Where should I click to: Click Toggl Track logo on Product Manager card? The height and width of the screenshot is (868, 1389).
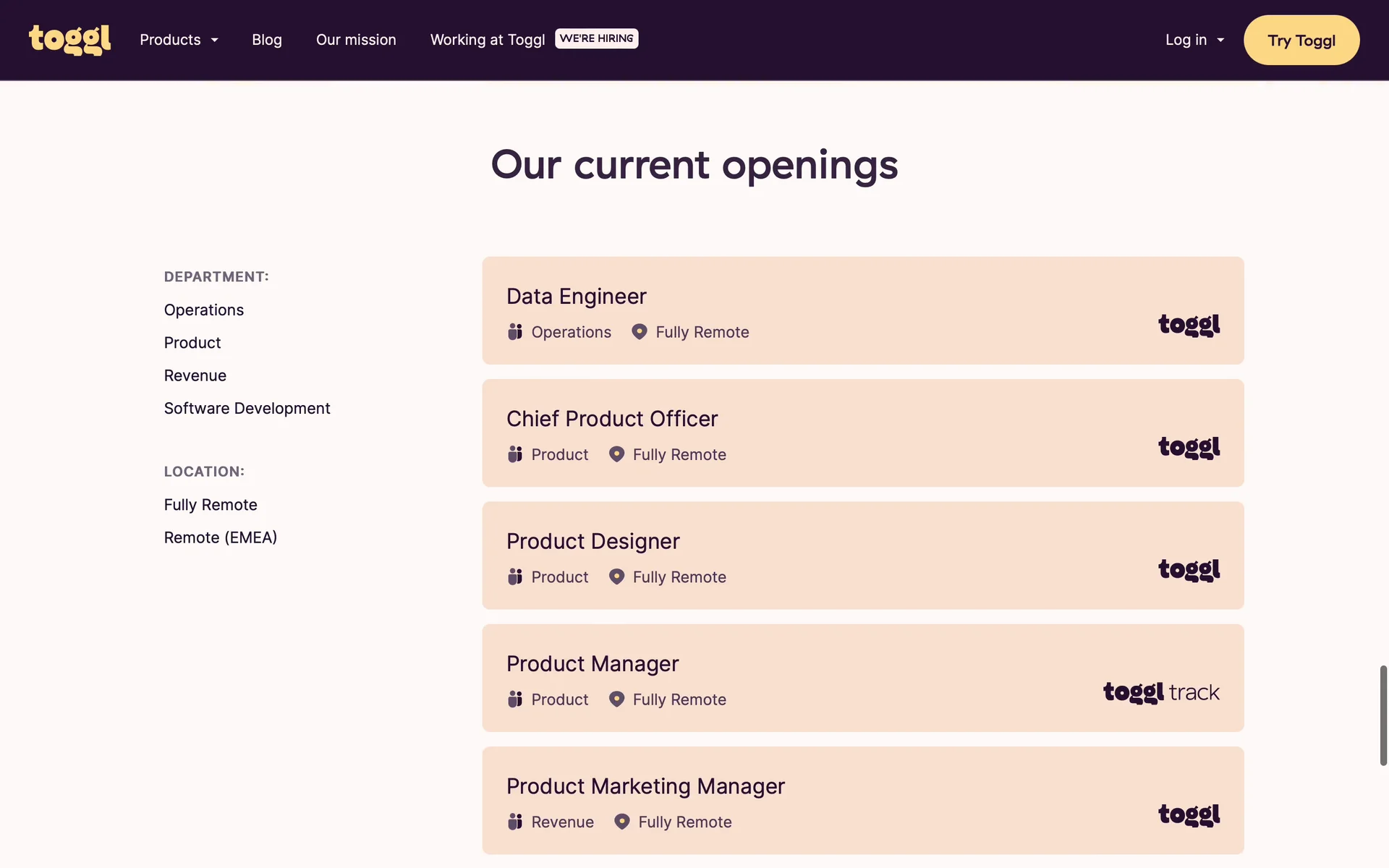(1160, 692)
